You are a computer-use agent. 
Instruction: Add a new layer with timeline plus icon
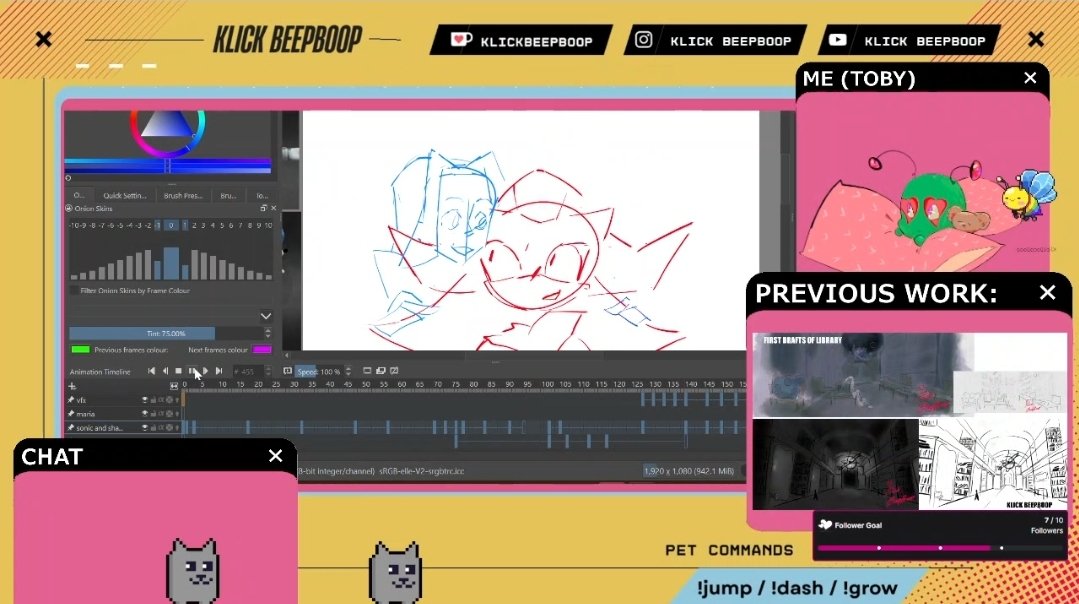72,386
